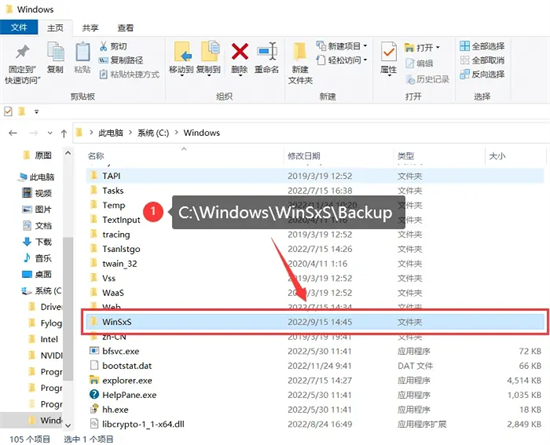Select the WinSxS folder row
550x445 pixels.
point(315,322)
